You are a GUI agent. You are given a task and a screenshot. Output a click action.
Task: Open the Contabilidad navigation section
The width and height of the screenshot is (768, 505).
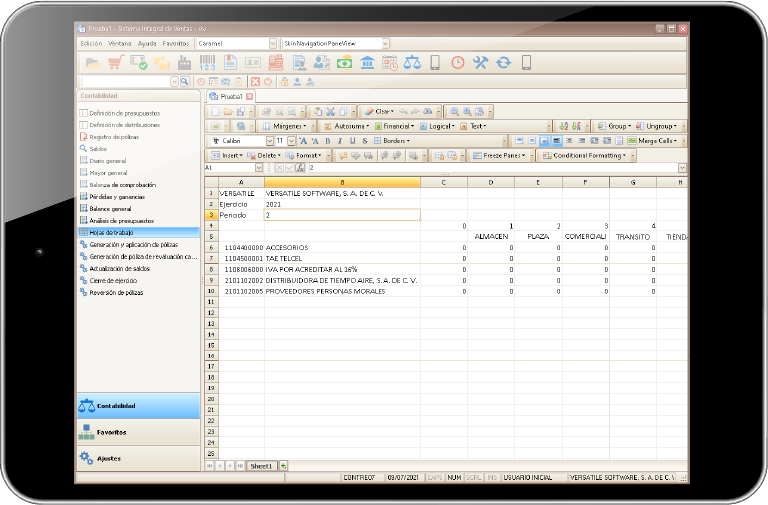click(139, 406)
